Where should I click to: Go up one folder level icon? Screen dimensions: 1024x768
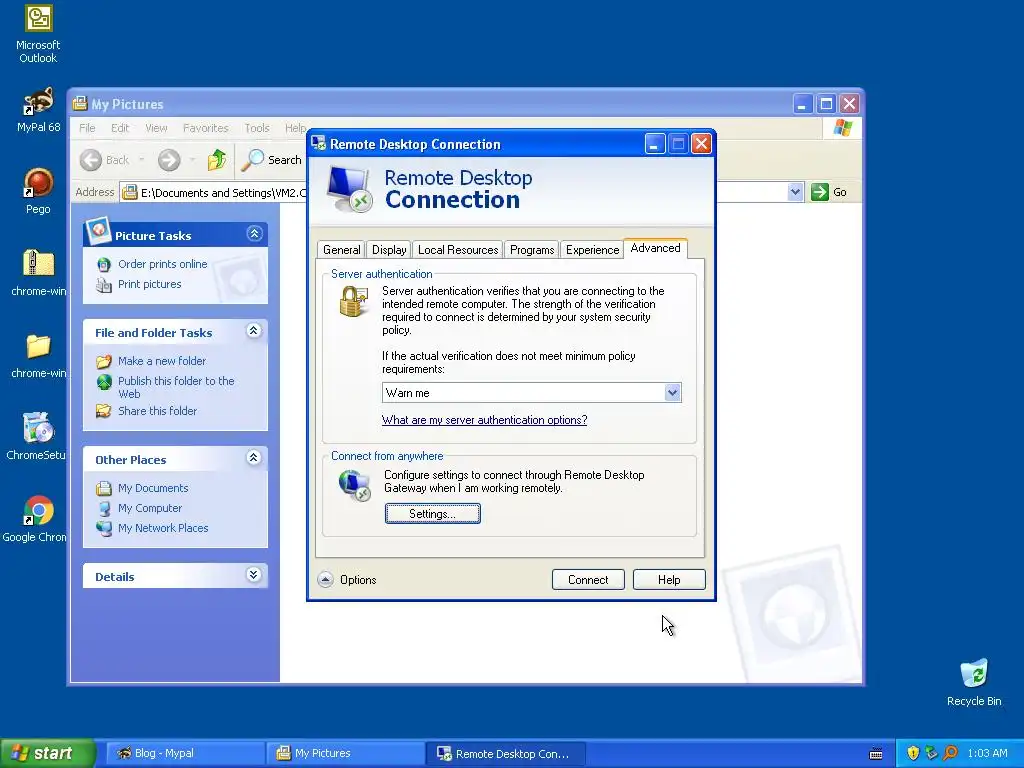pyautogui.click(x=217, y=160)
